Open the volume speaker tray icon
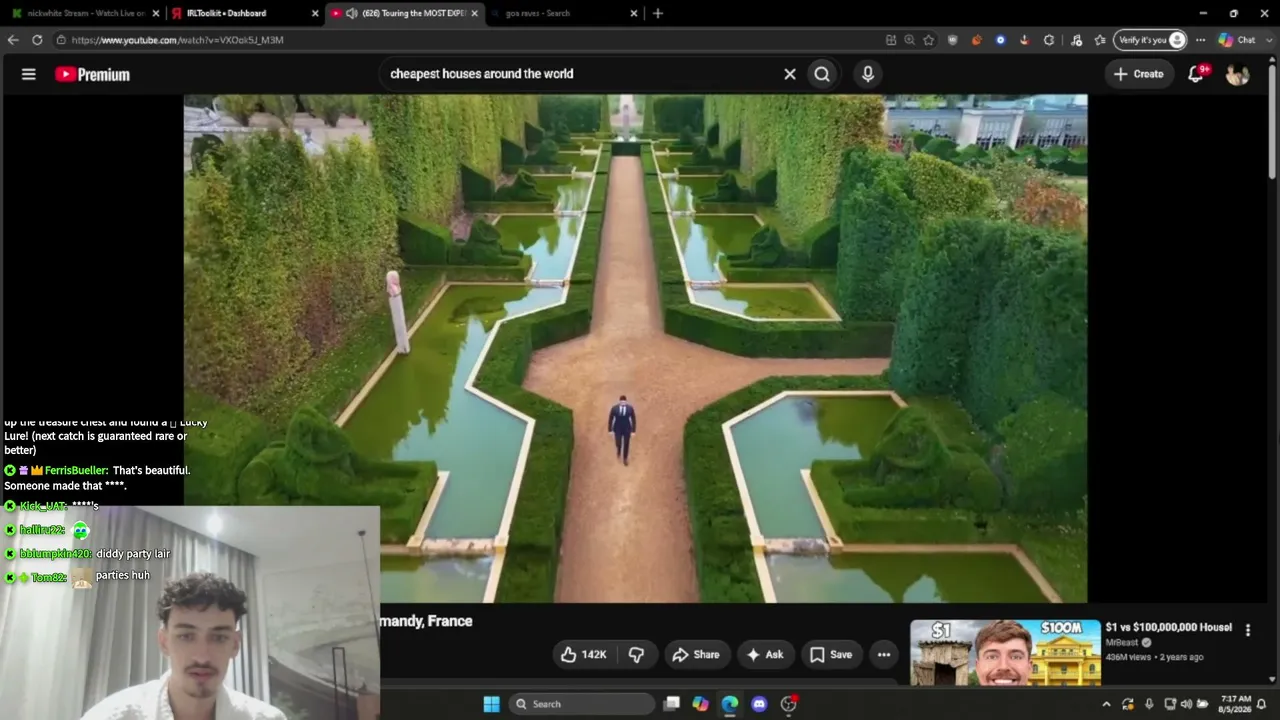The height and width of the screenshot is (720, 1280). coord(1186,704)
